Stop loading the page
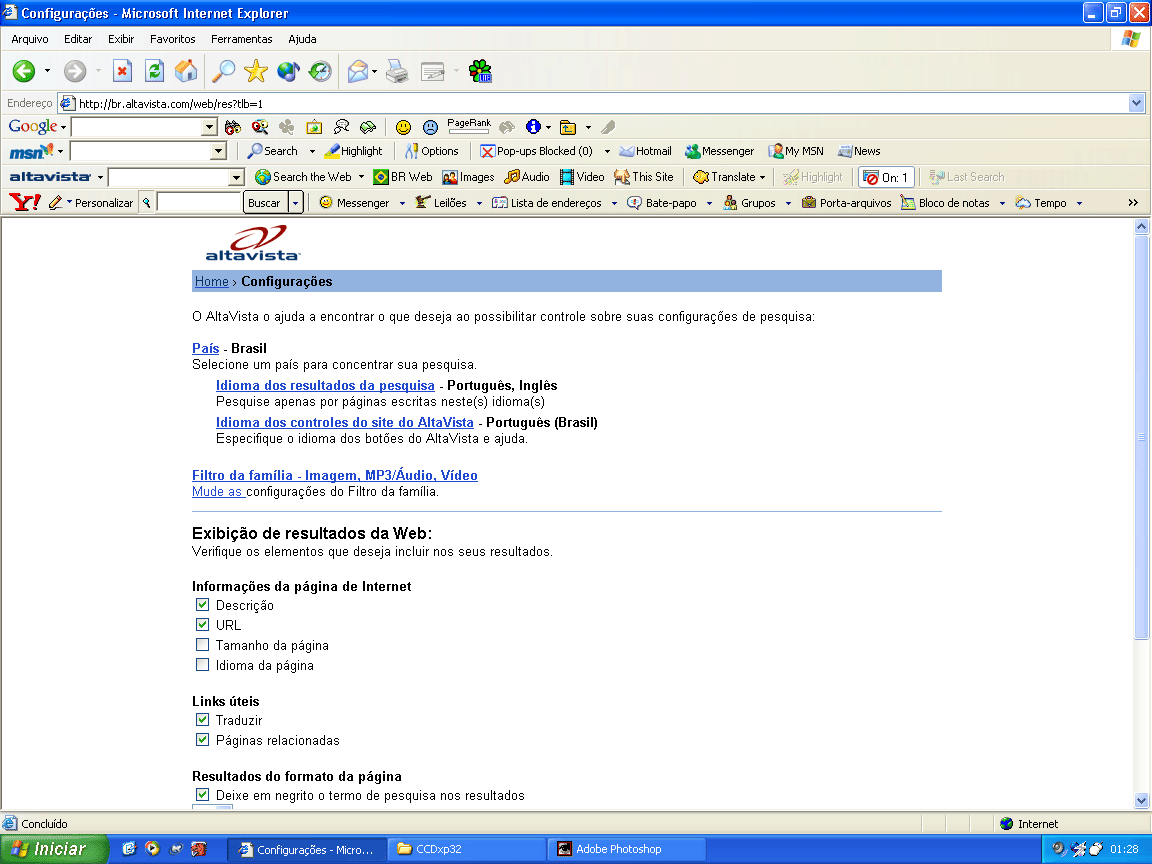Image resolution: width=1152 pixels, height=864 pixels. (122, 71)
